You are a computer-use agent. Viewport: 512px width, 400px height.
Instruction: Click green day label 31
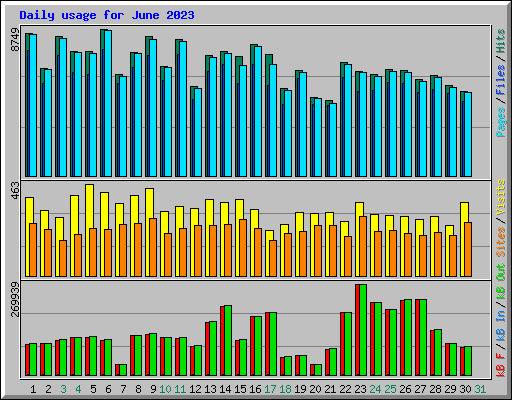480,389
